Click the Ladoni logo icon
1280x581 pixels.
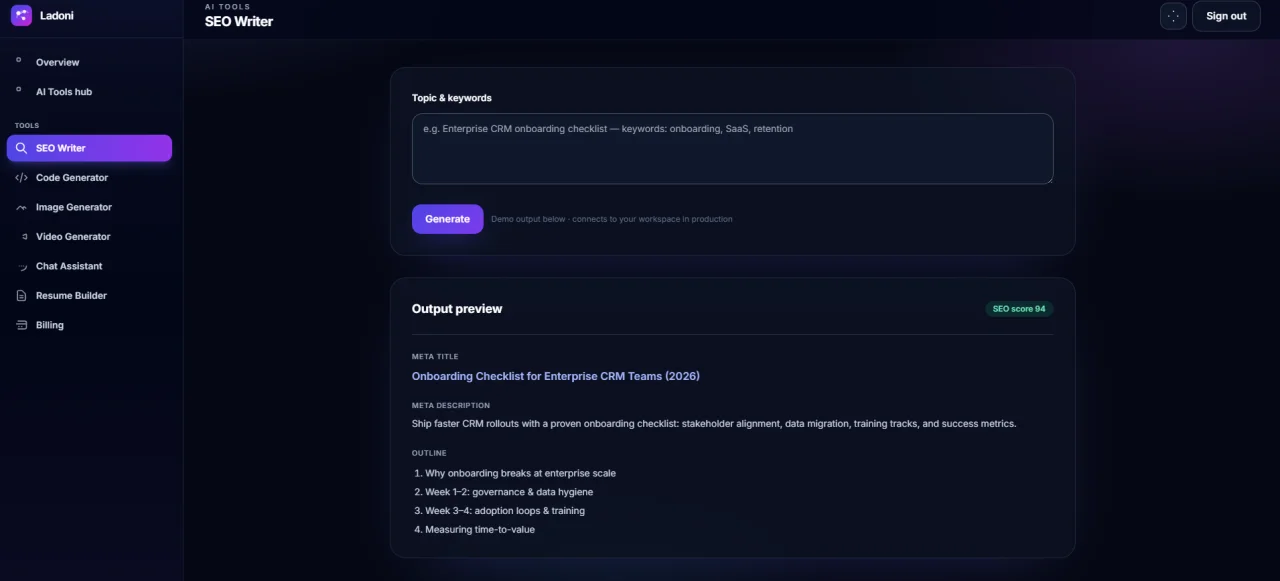[21, 15]
